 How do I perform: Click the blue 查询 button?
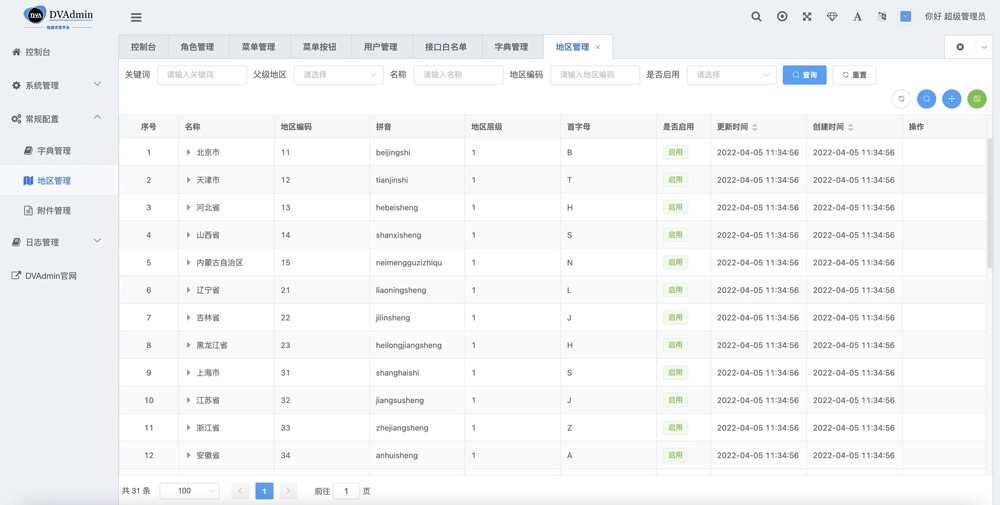[804, 75]
